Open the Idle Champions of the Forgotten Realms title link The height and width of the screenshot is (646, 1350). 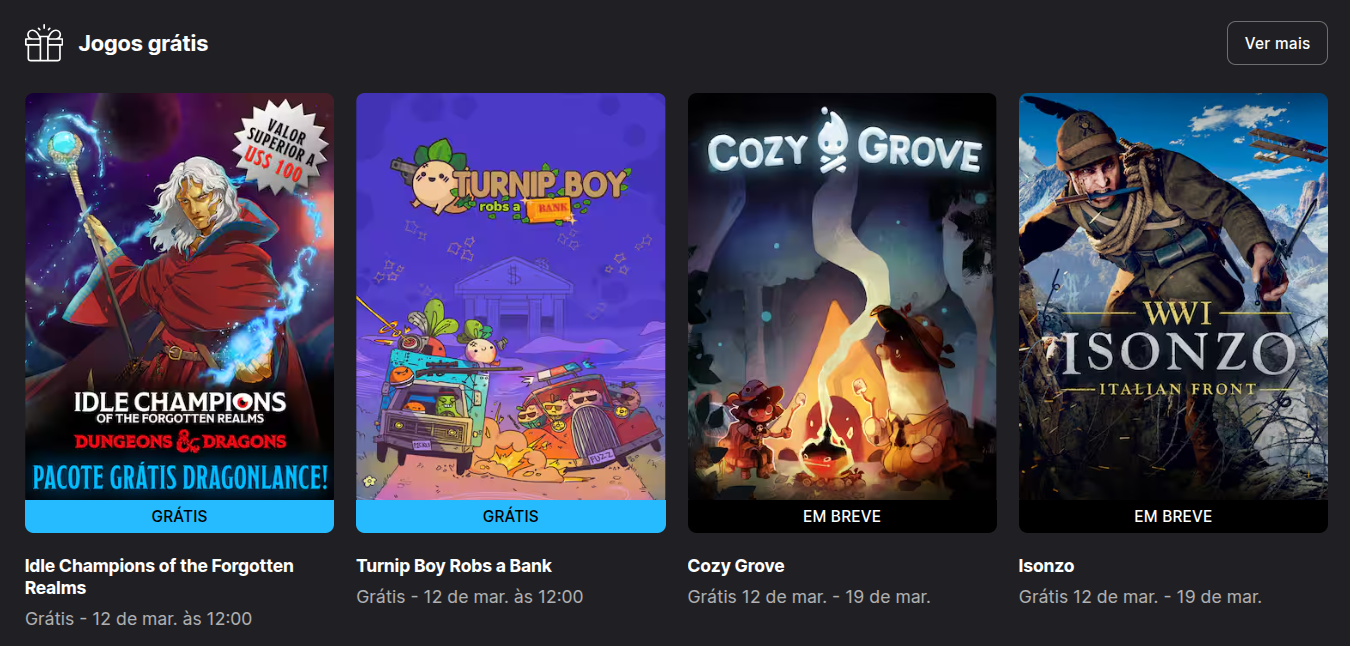point(159,577)
